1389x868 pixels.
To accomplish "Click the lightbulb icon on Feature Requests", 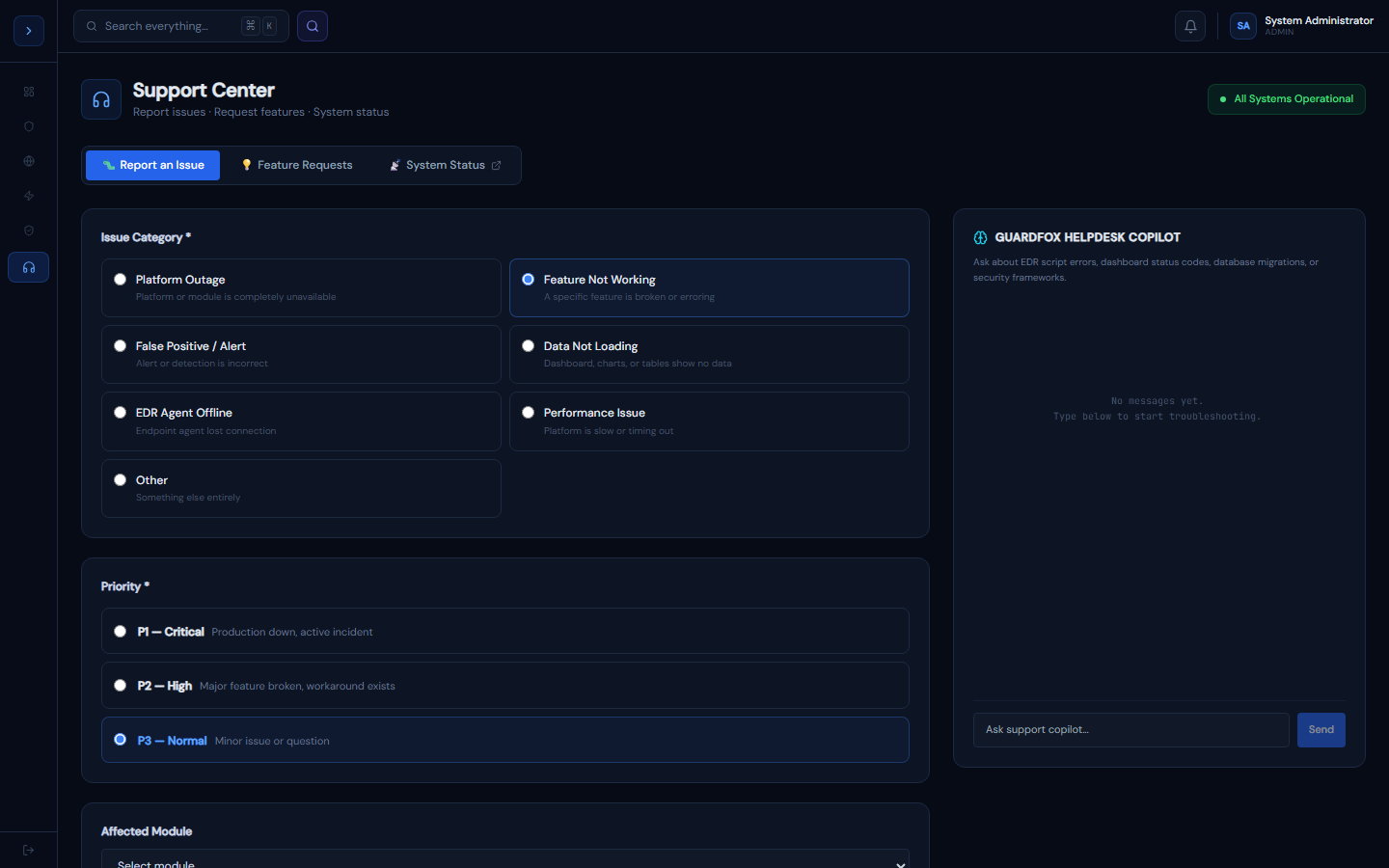I will 247,165.
